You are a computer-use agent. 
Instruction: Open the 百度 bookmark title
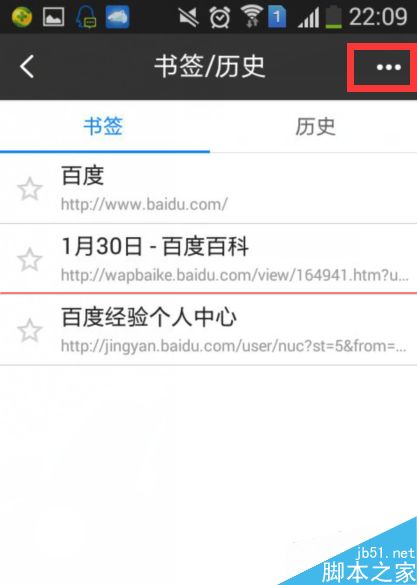pyautogui.click(x=82, y=175)
